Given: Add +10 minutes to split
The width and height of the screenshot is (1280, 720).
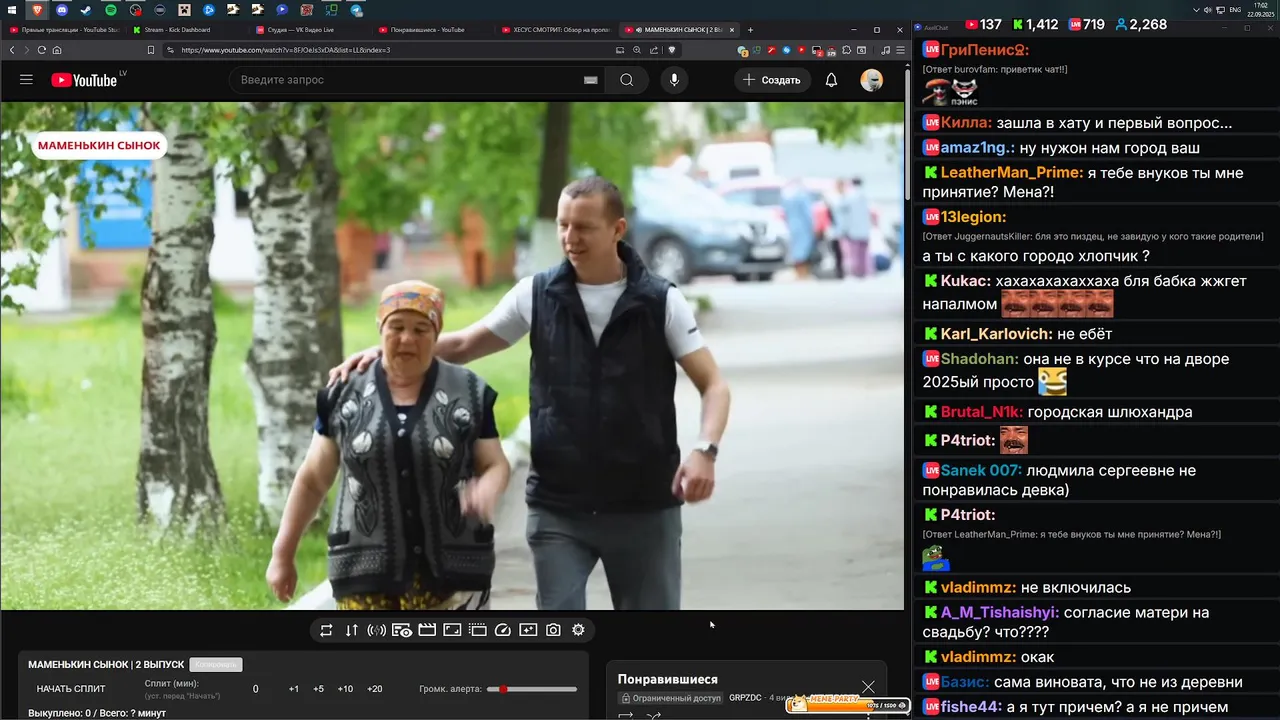Looking at the screenshot, I should 345,689.
